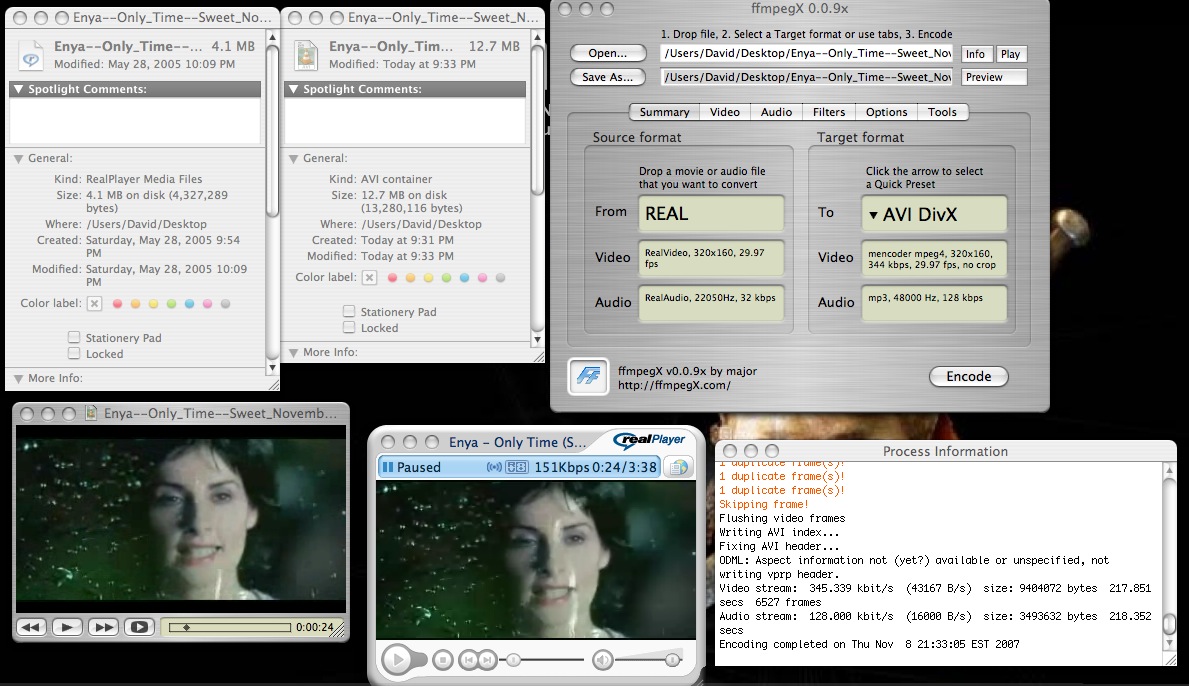
Task: Skip to the previous clip in RealPlayer
Action: 469,660
